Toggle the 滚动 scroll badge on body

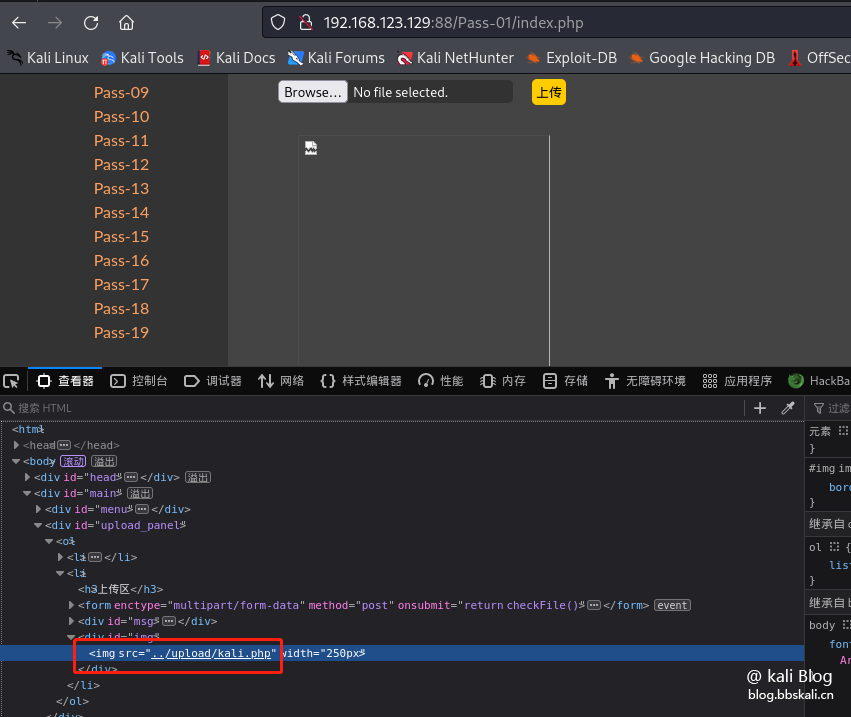(x=73, y=461)
